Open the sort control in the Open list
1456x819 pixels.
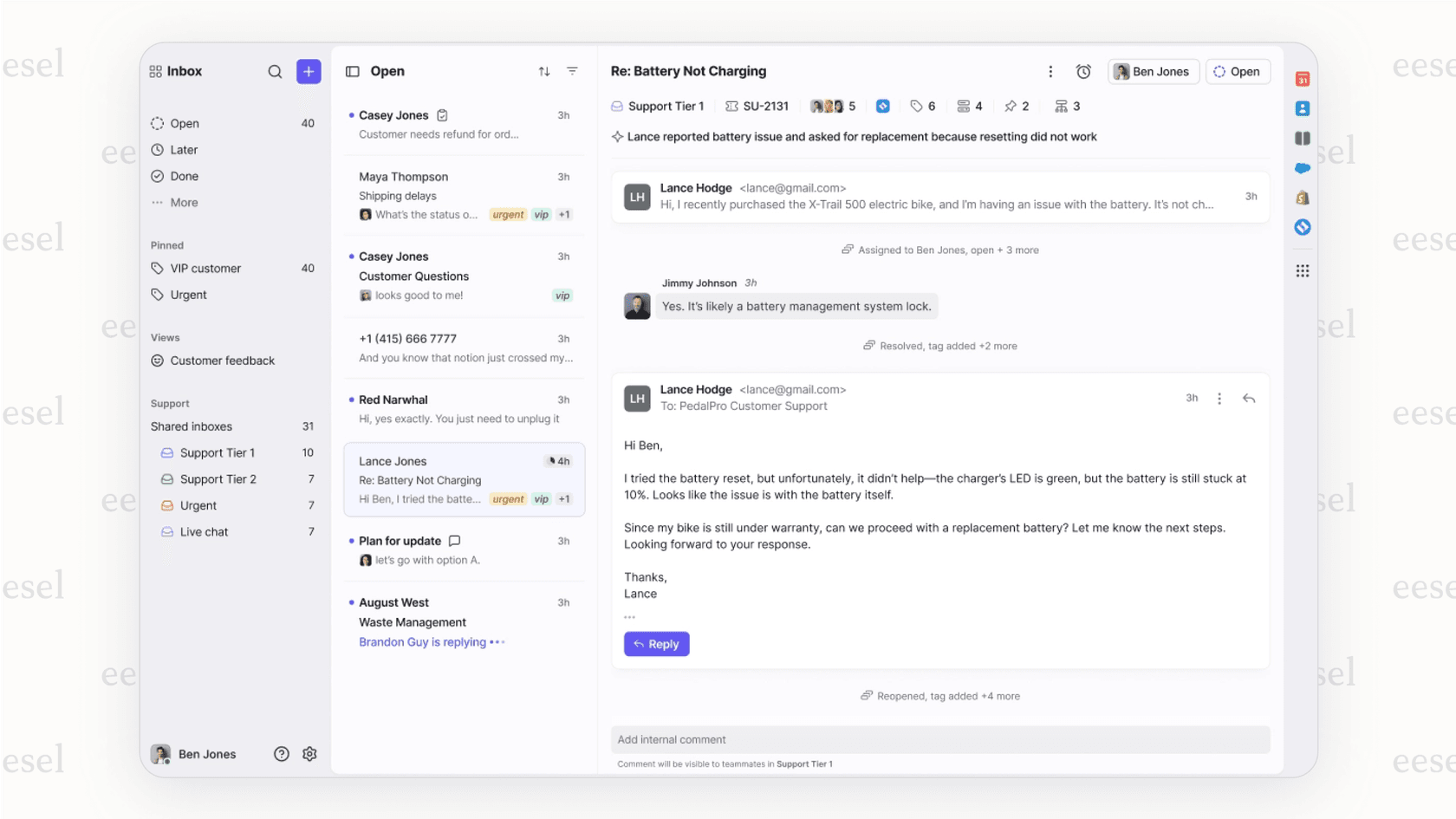543,71
